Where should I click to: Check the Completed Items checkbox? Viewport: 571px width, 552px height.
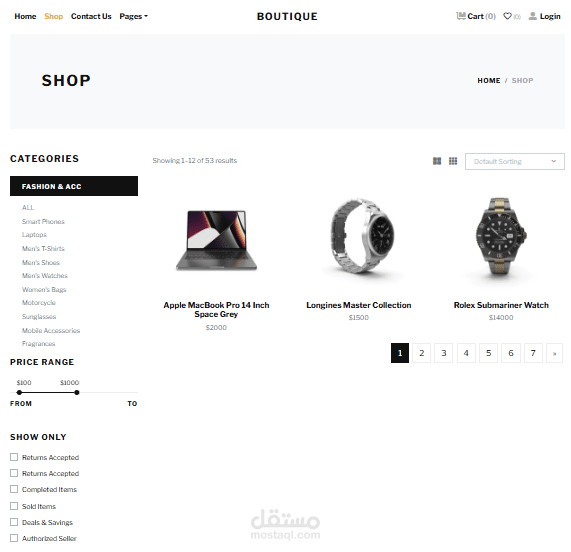tap(14, 489)
